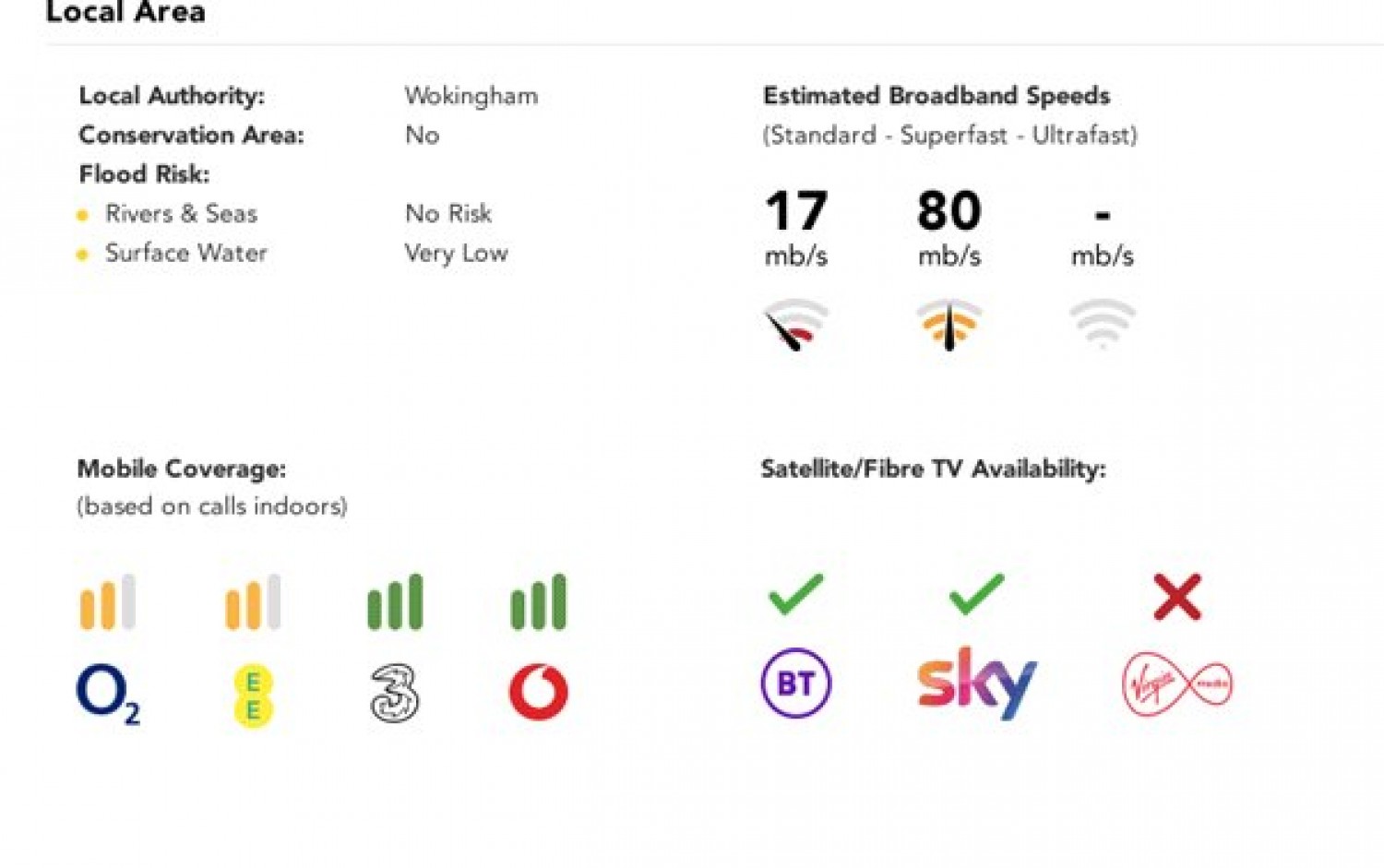The image size is (1384, 868).
Task: Click the green checkmark above Sky
Action: point(976,595)
